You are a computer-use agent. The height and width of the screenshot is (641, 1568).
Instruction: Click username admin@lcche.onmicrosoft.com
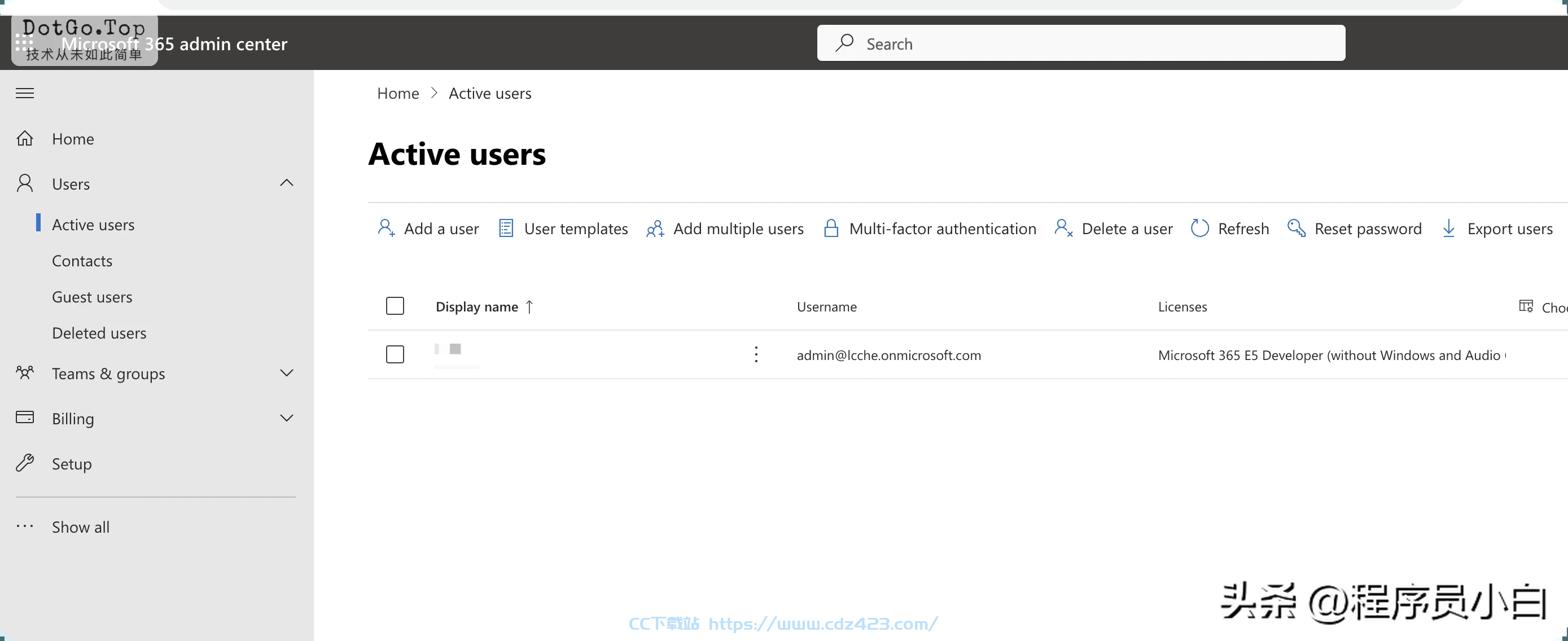click(x=888, y=355)
